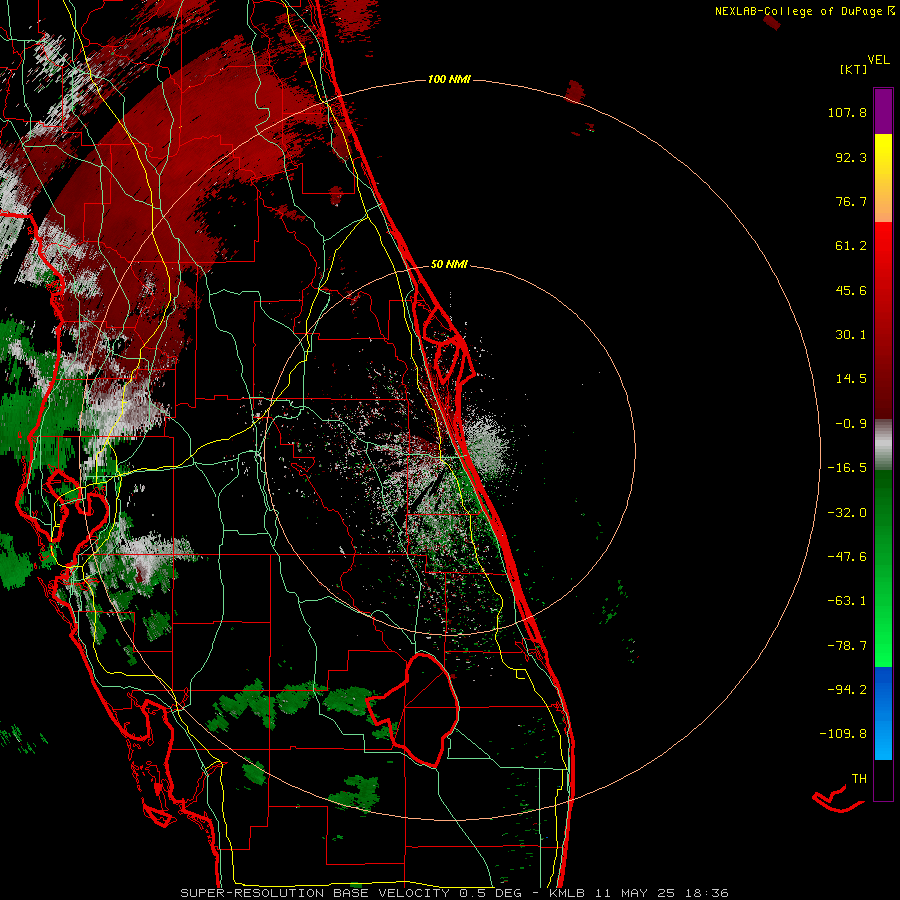900x900 pixels.
Task: Pick the blue segment of color scale
Action: (x=883, y=713)
